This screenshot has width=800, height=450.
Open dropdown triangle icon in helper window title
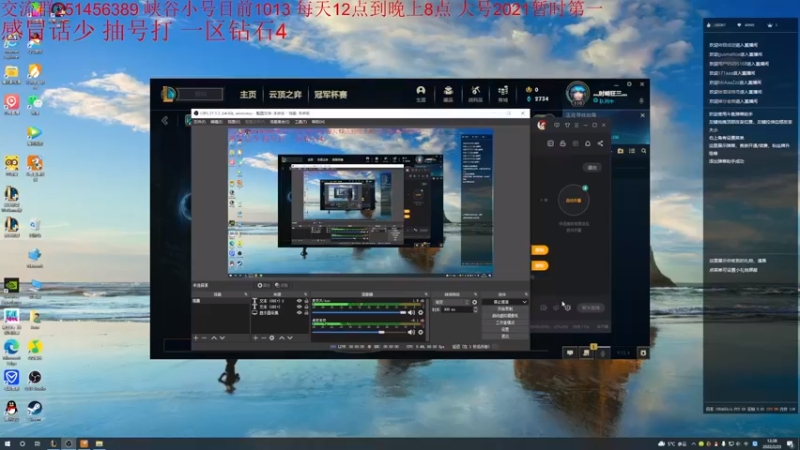tap(567, 125)
